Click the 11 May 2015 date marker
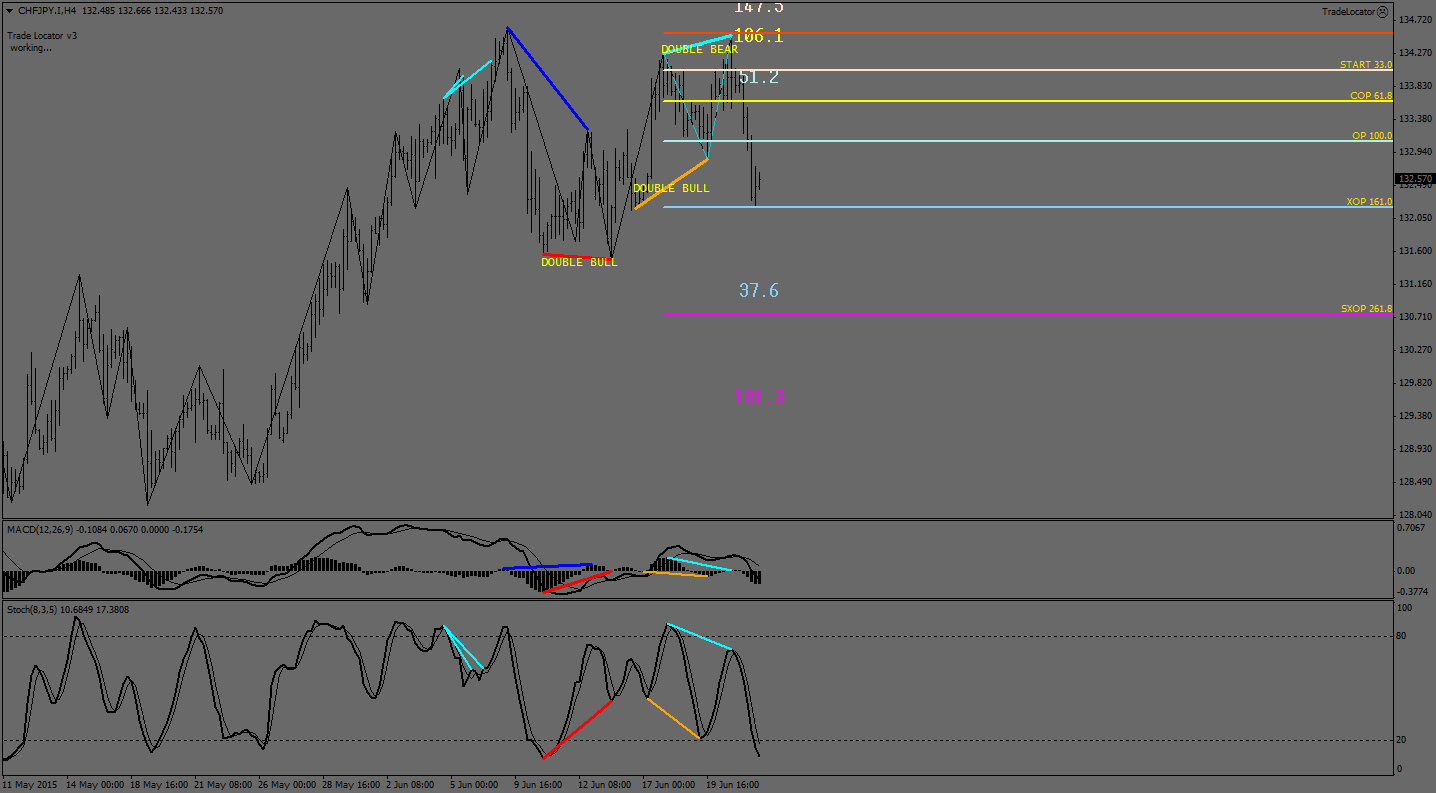The image size is (1436, 793). pyautogui.click(x=30, y=785)
